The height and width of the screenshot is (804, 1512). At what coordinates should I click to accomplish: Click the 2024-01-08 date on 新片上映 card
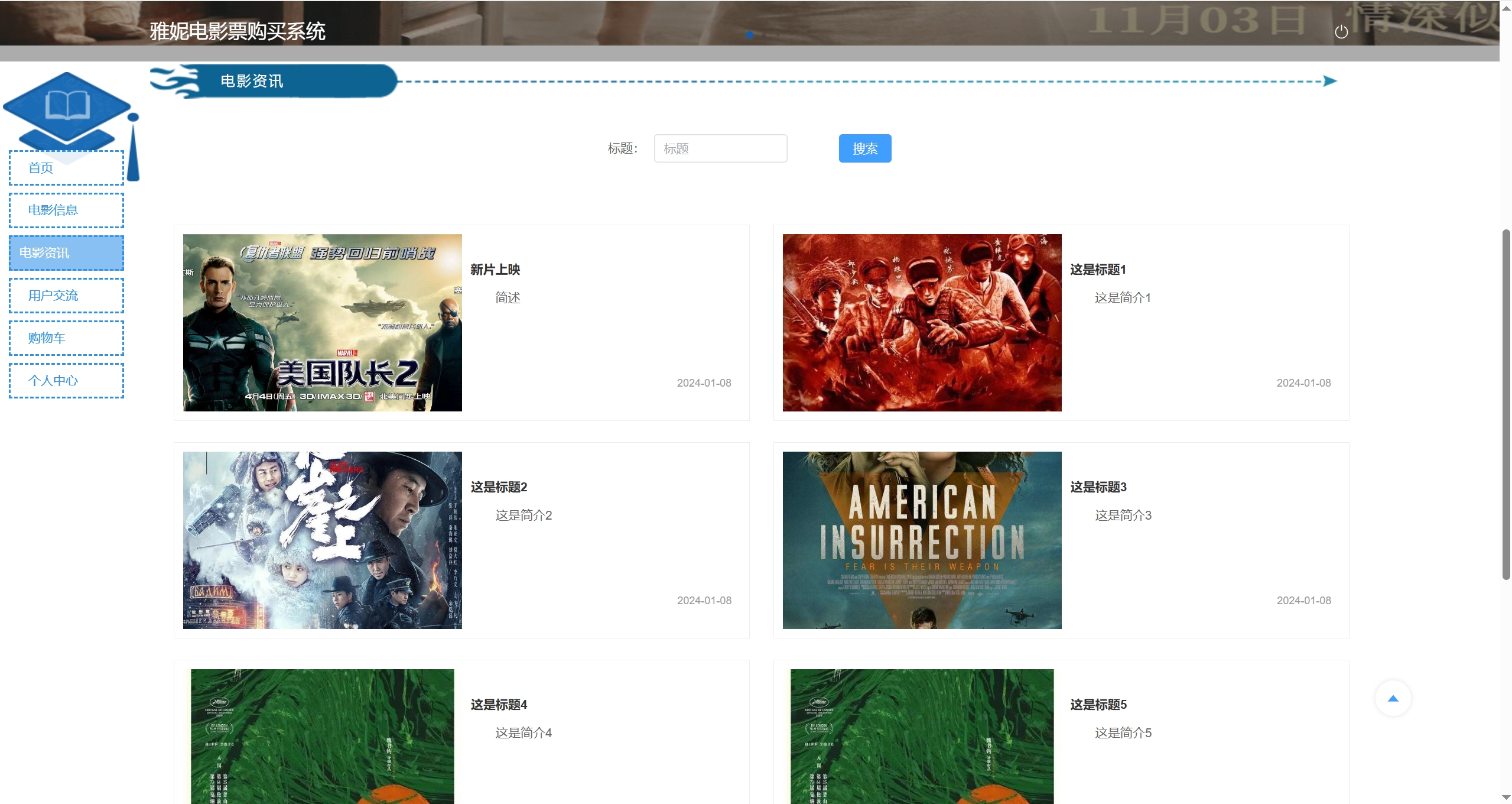tap(704, 383)
